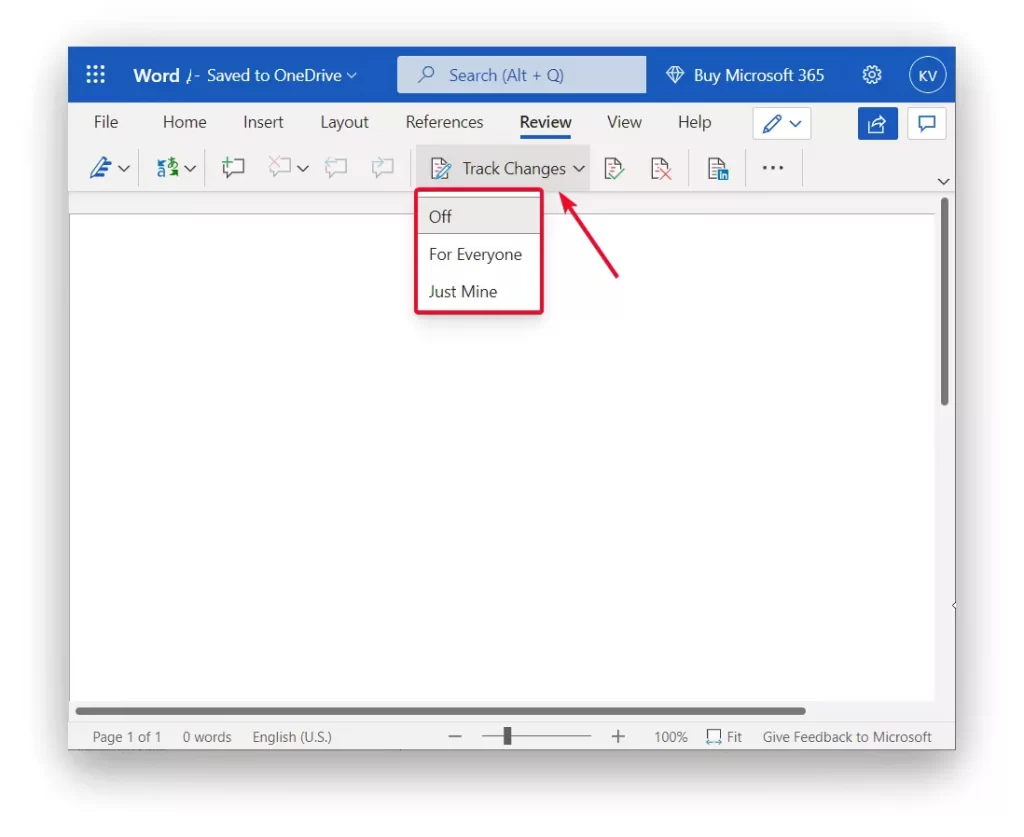
Task: Click the KV account avatar
Action: pyautogui.click(x=927, y=75)
